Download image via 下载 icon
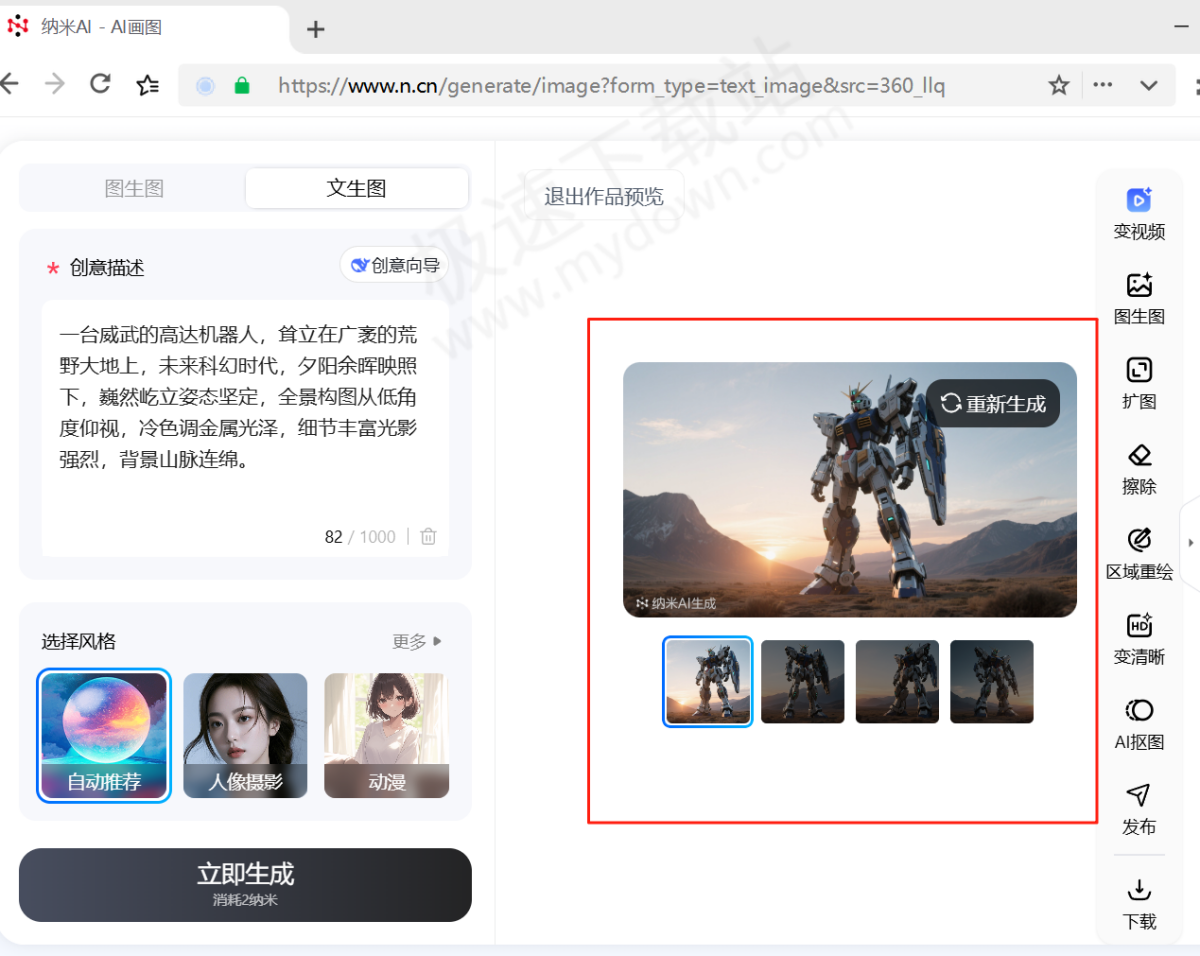 coord(1139,902)
